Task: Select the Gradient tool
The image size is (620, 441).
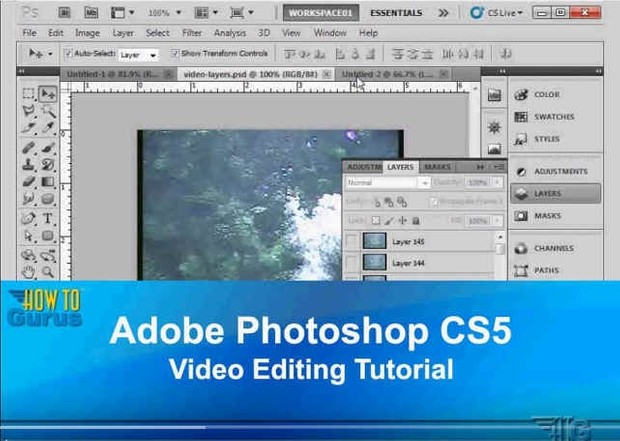Action: pos(48,182)
